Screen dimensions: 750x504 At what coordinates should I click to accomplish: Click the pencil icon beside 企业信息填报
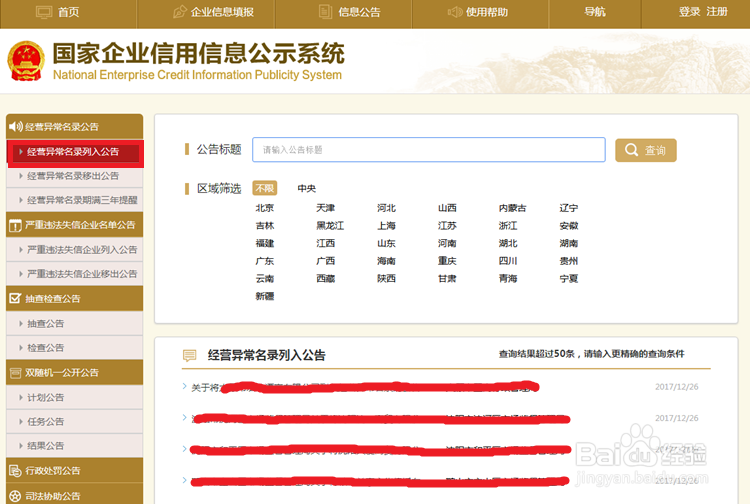(x=180, y=11)
